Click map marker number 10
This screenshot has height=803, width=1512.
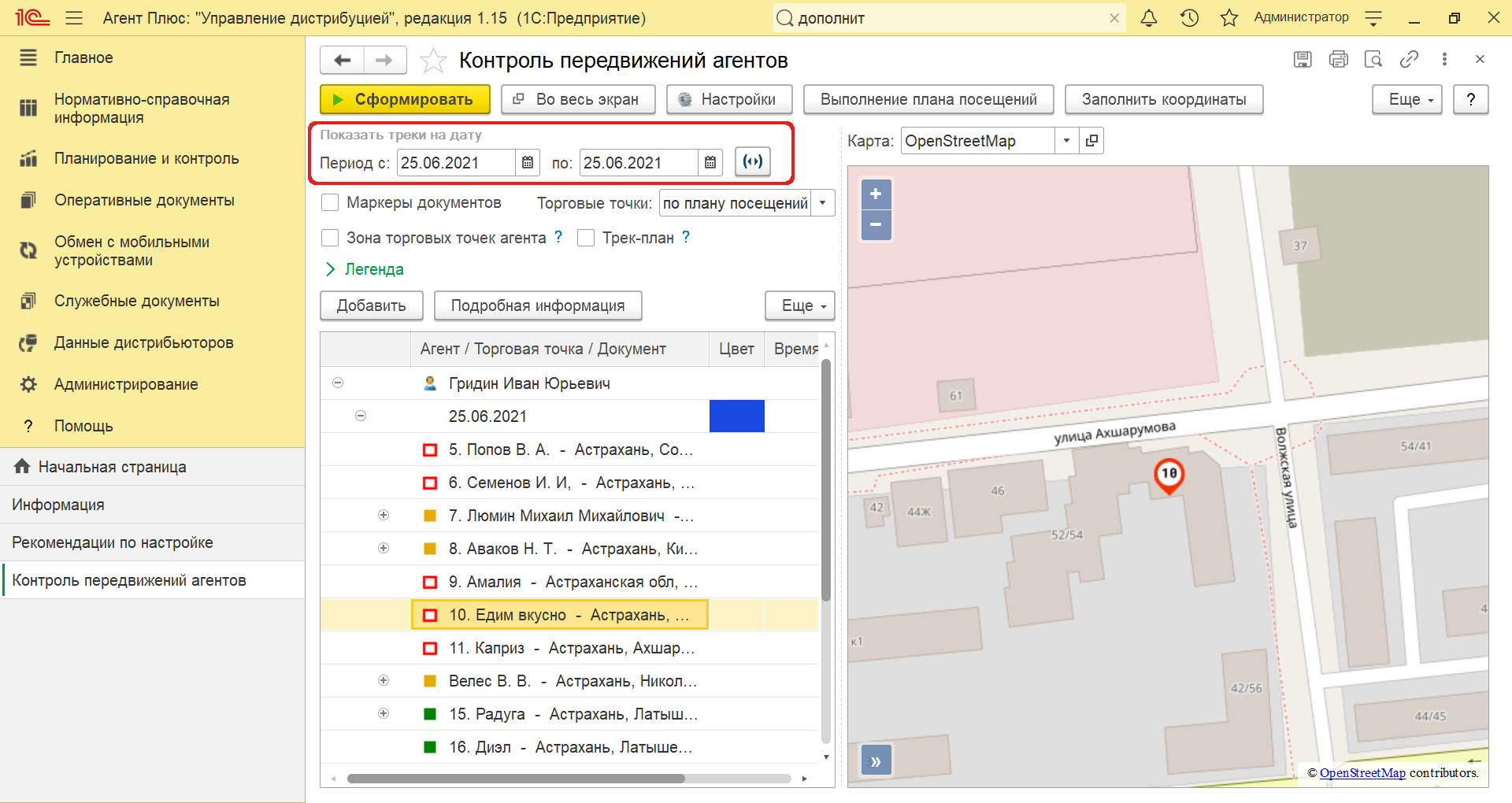pos(1169,475)
